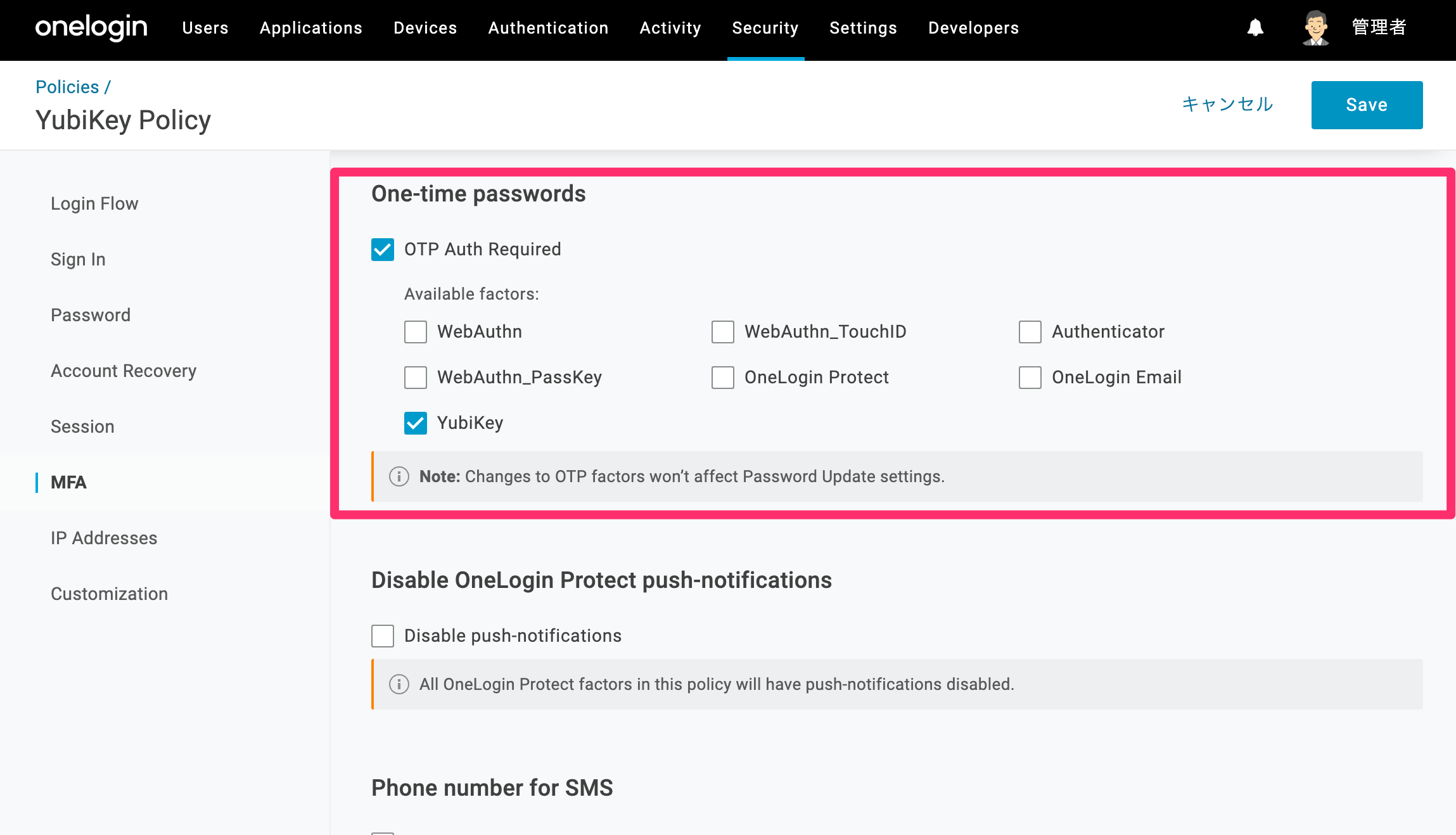The width and height of the screenshot is (1456, 835).
Task: Click the Disable OneLogin Protect push-notifications heading
Action: point(601,580)
